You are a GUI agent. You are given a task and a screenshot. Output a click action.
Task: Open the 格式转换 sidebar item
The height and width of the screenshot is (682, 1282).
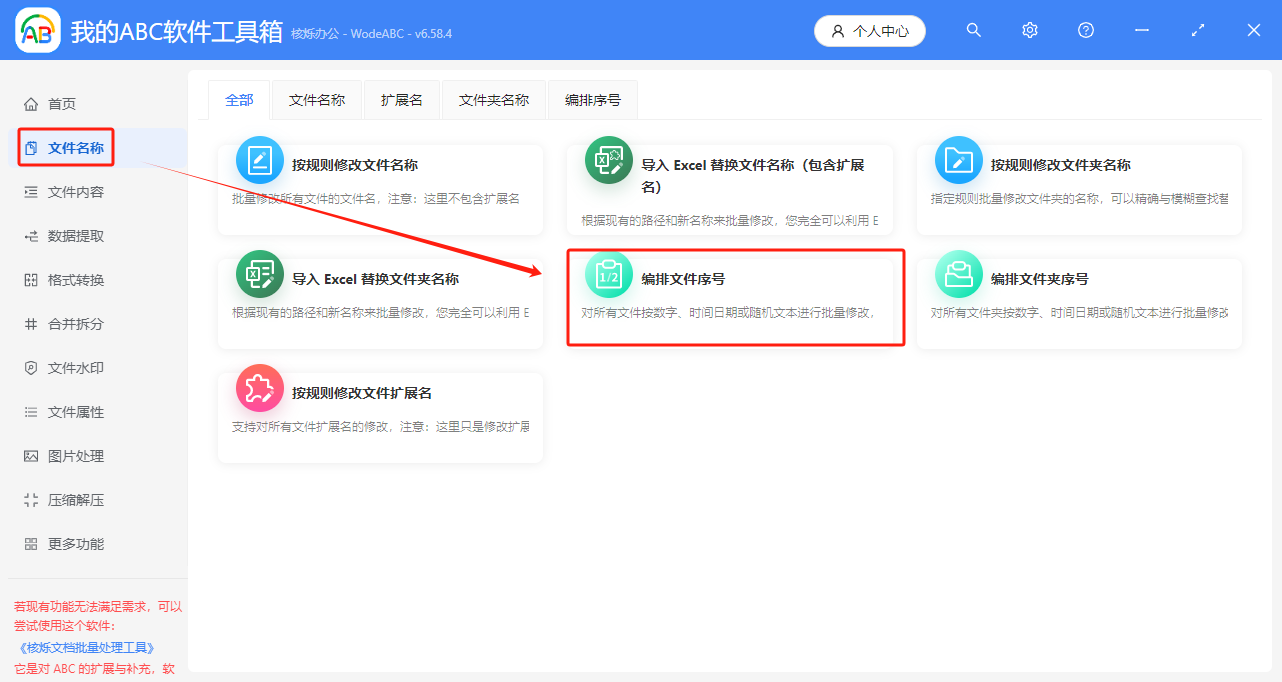64,279
